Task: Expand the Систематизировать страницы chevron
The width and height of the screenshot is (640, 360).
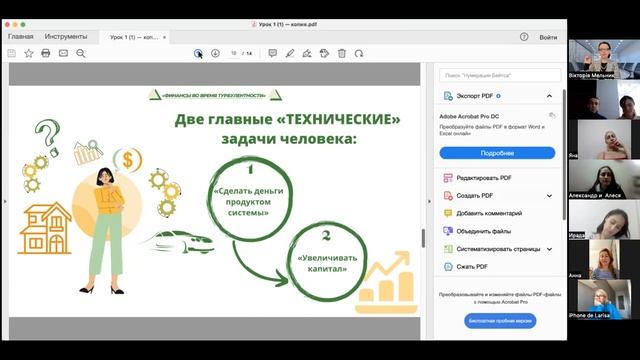Action: tap(549, 249)
